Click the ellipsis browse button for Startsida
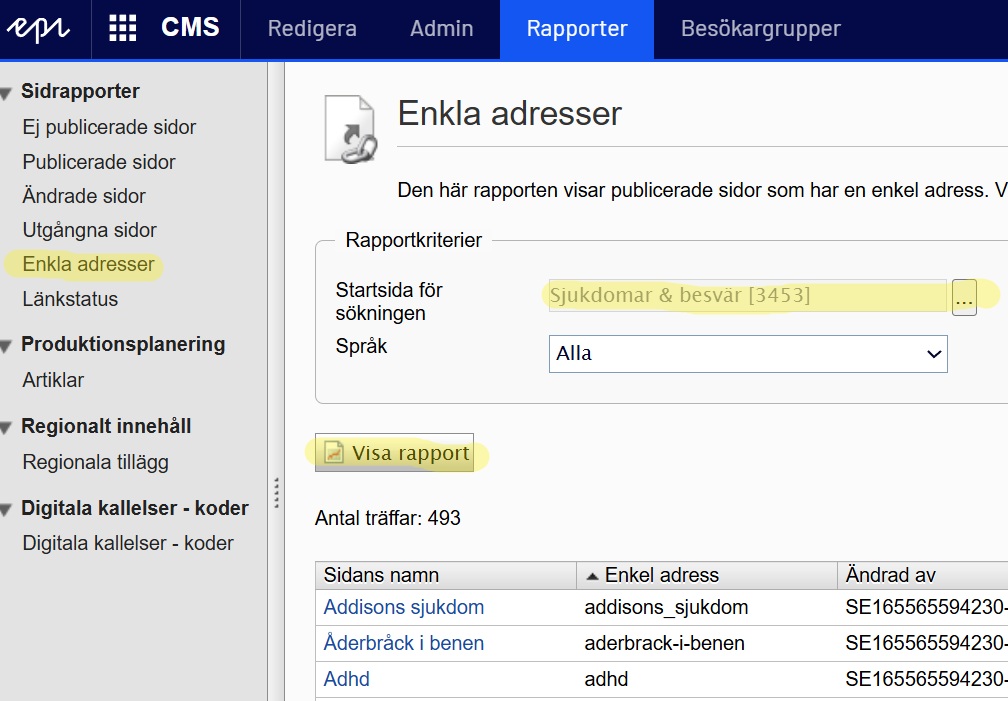1008x701 pixels. (964, 298)
